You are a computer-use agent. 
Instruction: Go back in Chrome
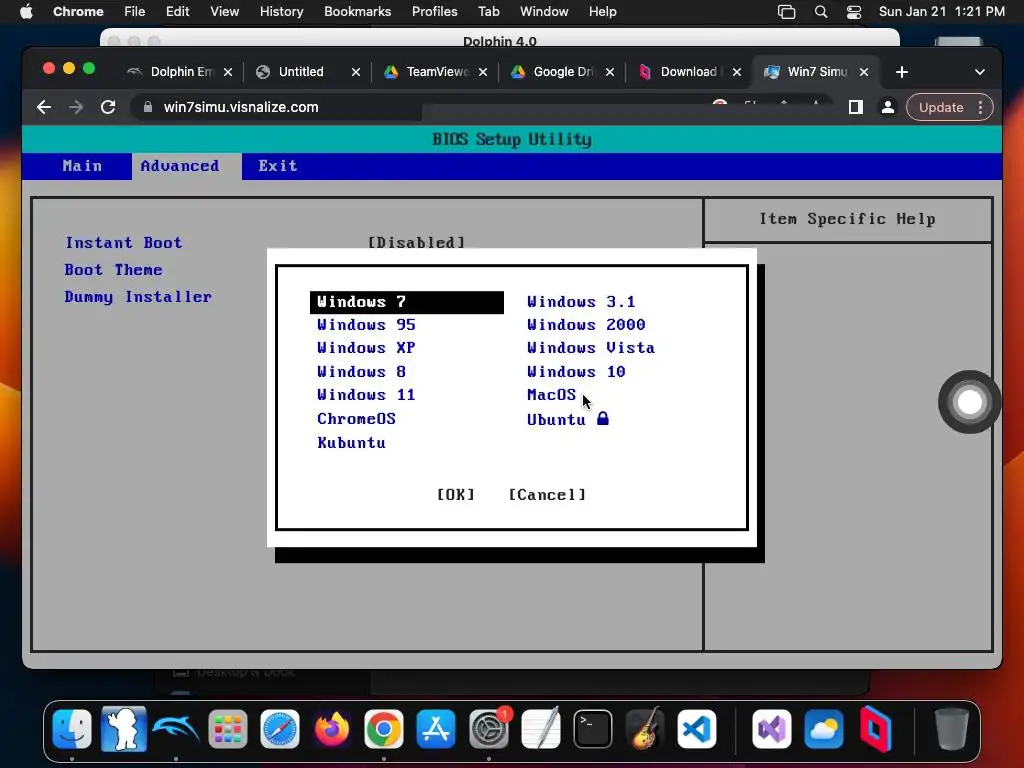click(x=44, y=107)
